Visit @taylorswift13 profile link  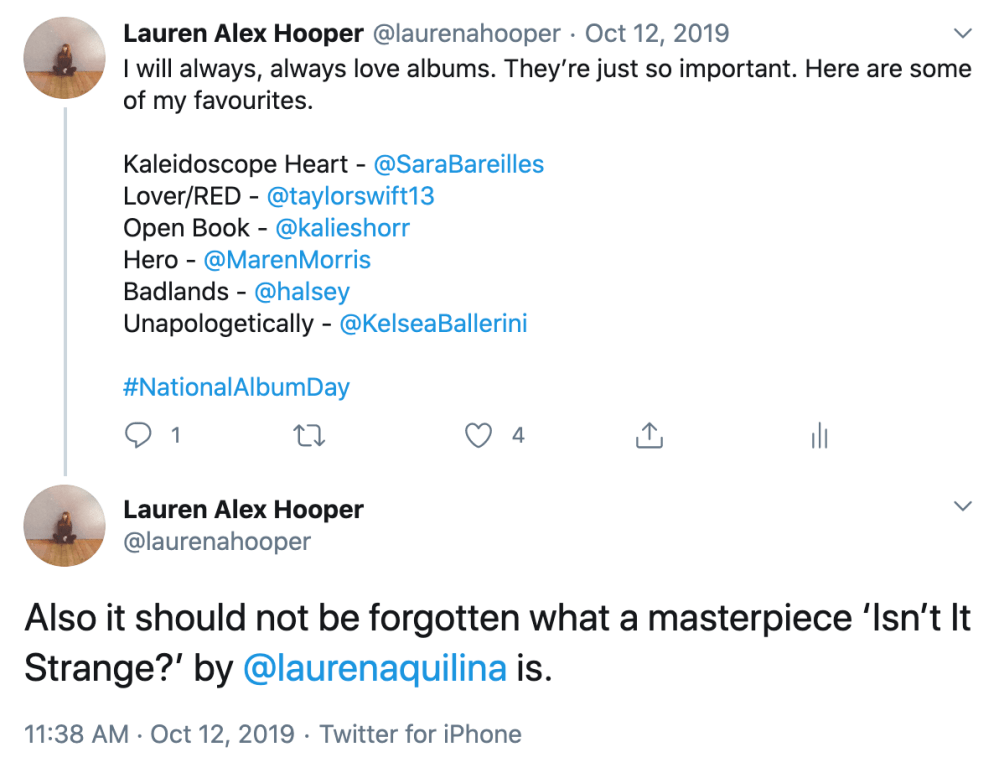point(351,196)
